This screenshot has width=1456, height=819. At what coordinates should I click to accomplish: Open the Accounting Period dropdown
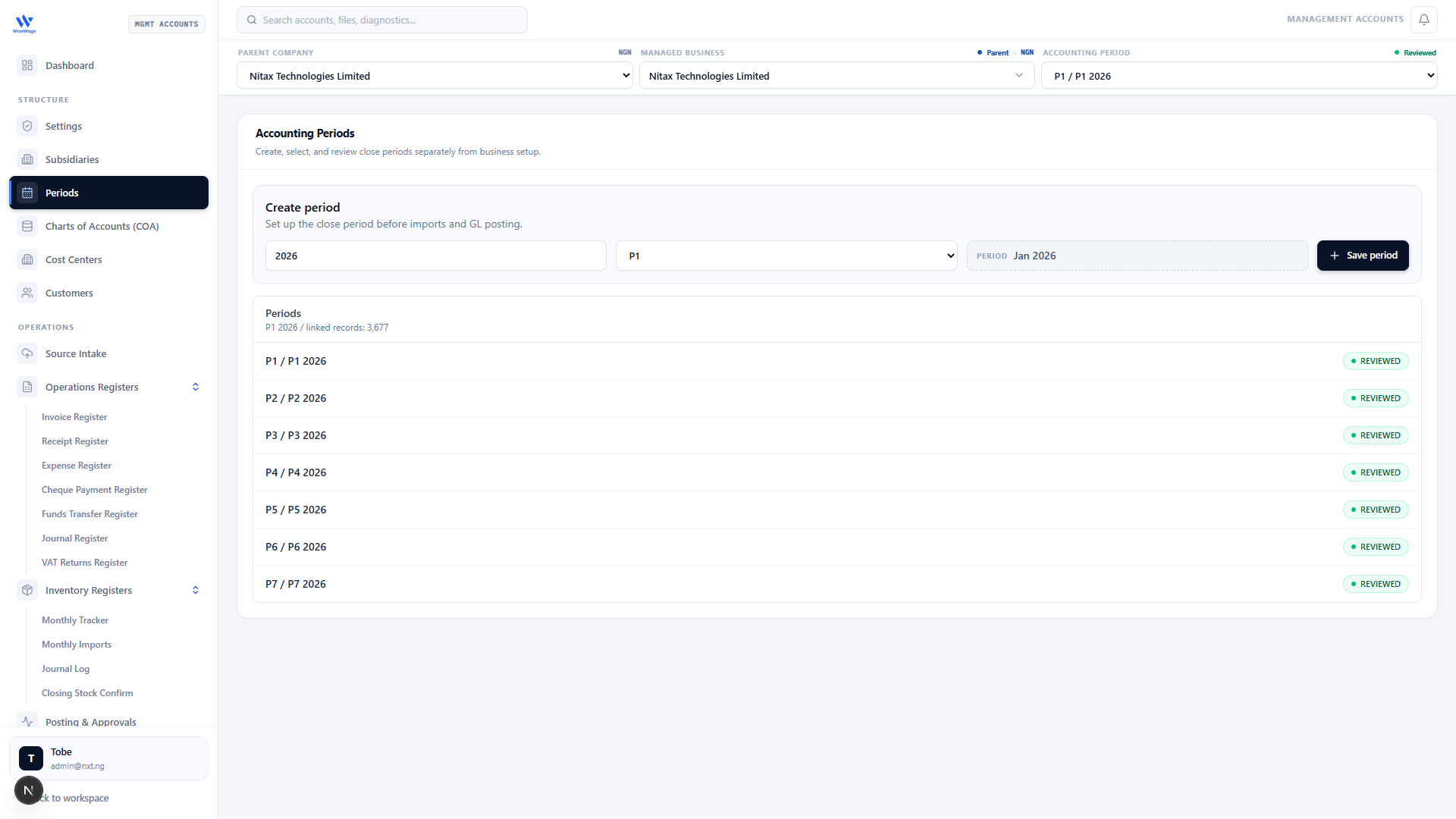click(x=1239, y=76)
